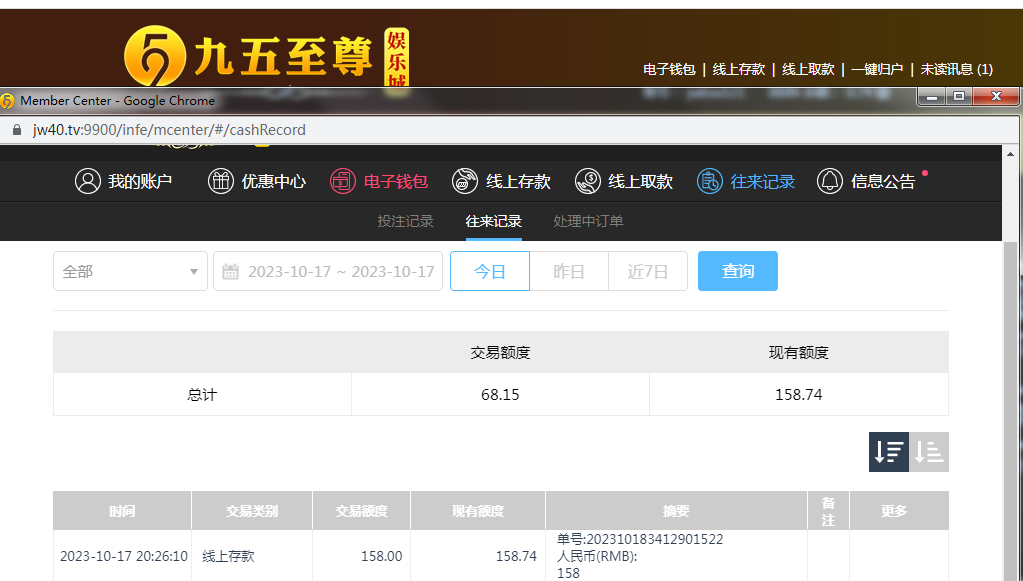Switch to 往来记录 sub-tab
The height and width of the screenshot is (581, 1023).
coord(493,221)
